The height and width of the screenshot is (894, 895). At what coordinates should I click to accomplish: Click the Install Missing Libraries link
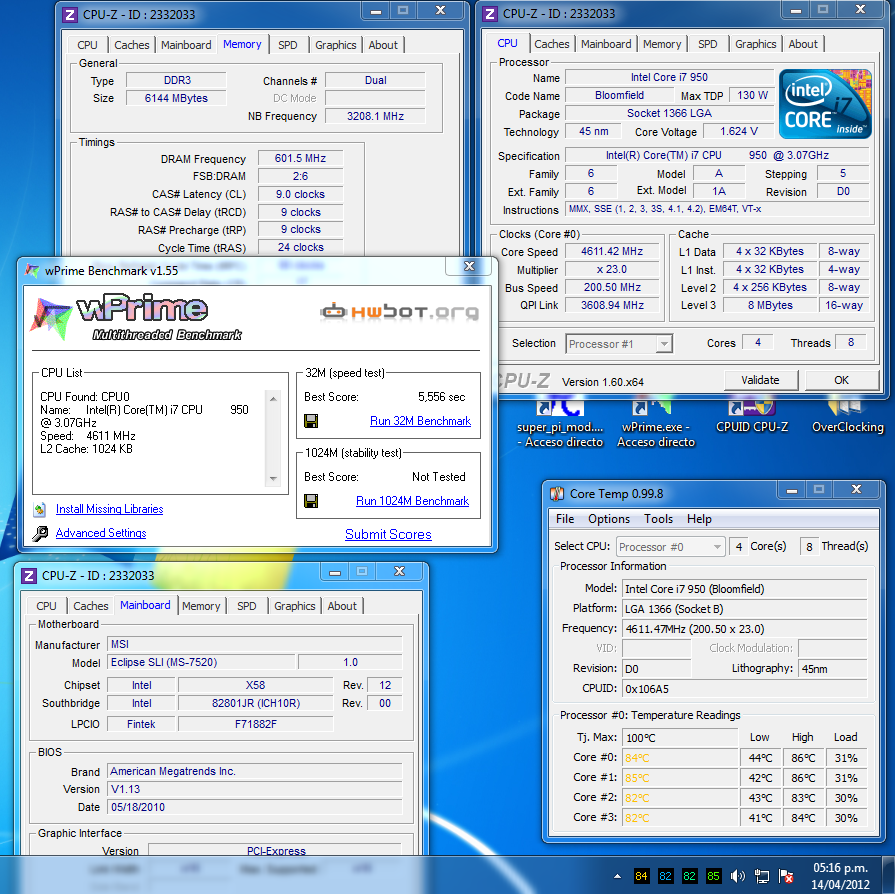(110, 509)
